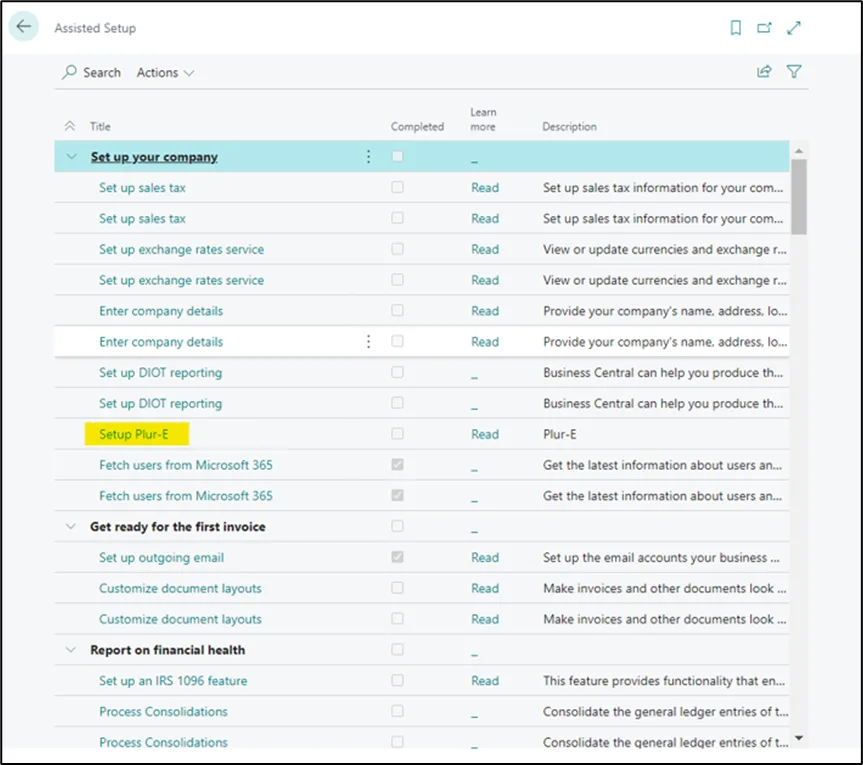Click Read link for Setup Plur-E

coord(485,434)
